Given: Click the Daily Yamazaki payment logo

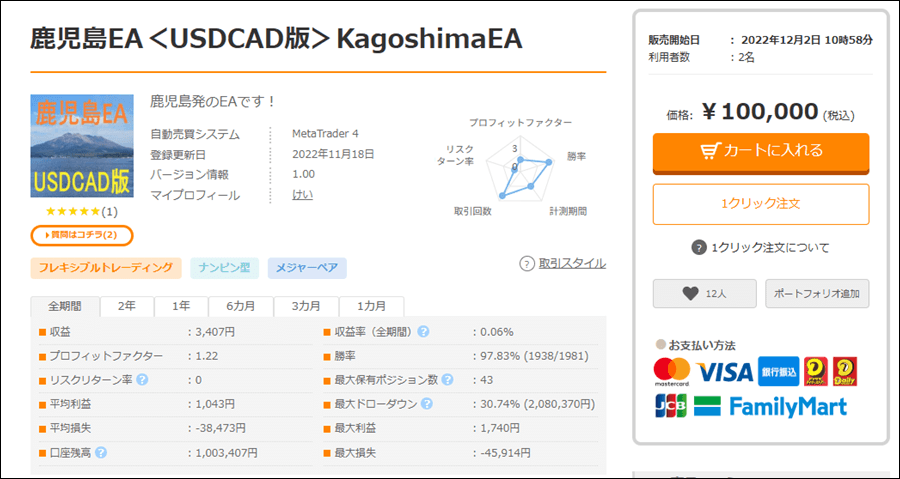Looking at the screenshot, I should [845, 372].
